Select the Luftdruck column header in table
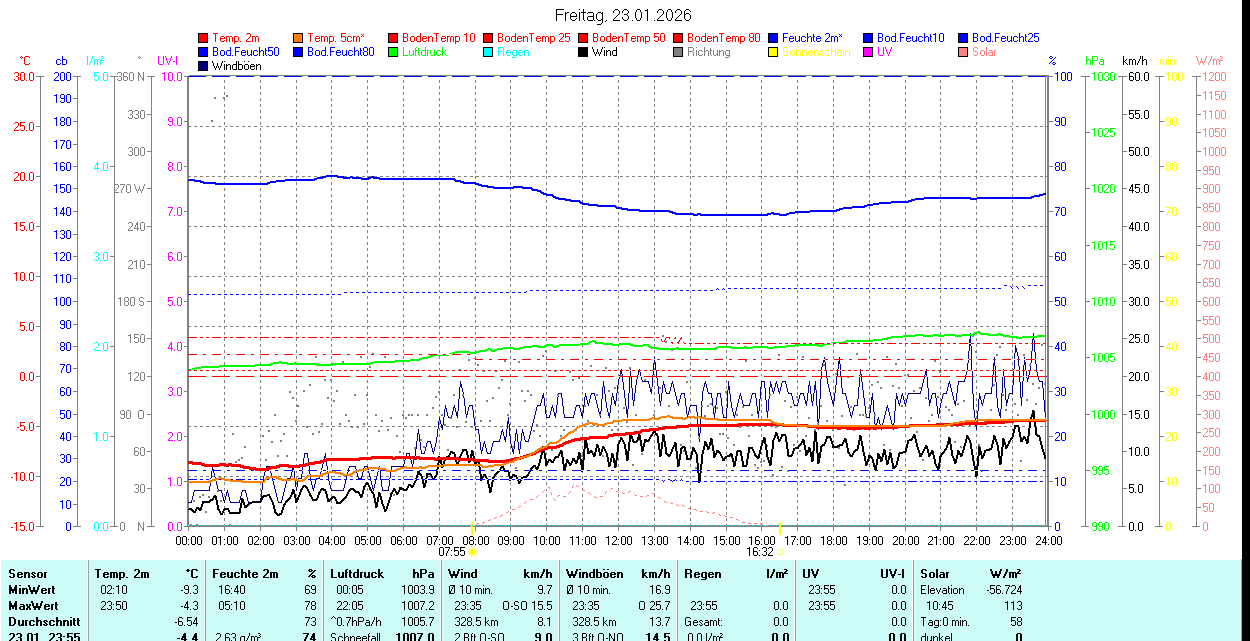 [x=357, y=574]
